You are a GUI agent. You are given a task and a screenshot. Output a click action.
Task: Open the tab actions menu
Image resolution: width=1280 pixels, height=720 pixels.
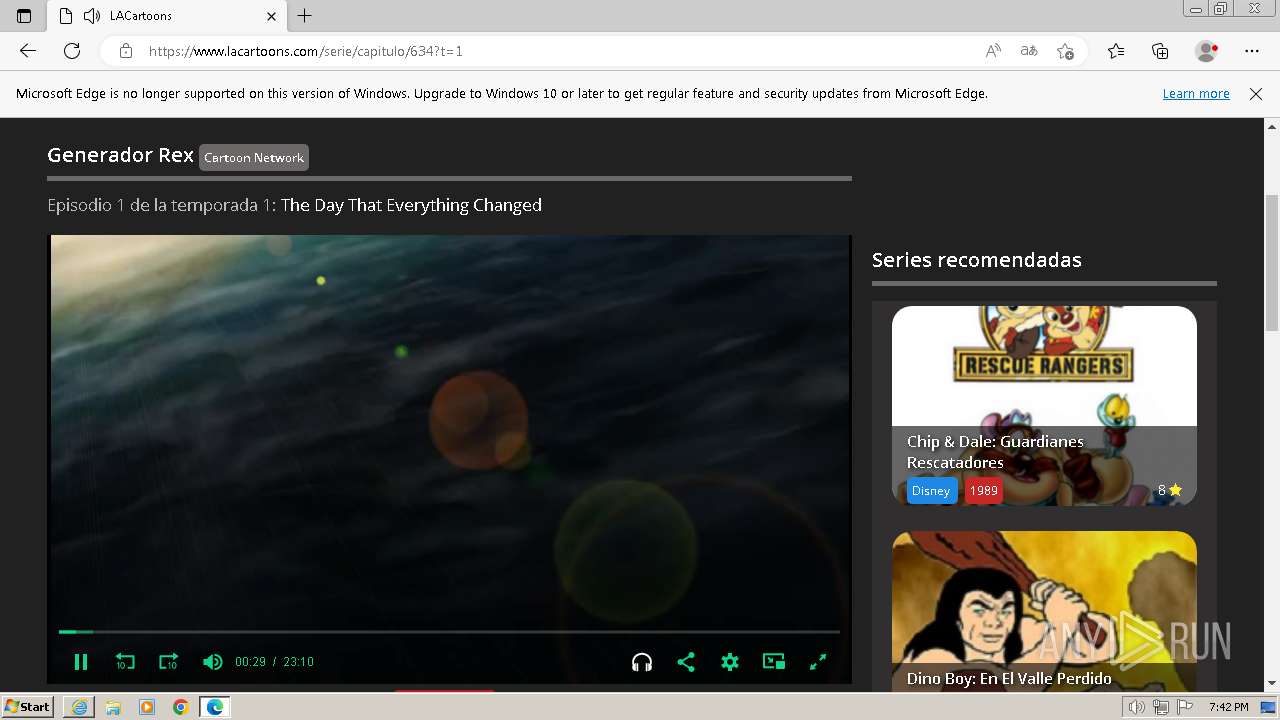click(x=24, y=16)
